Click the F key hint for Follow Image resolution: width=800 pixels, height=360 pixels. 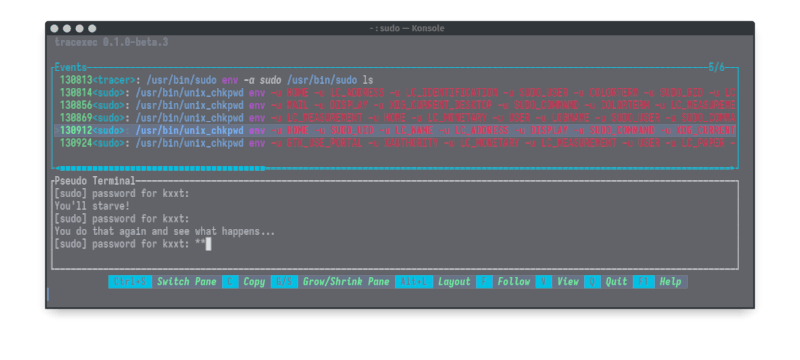[x=484, y=281]
